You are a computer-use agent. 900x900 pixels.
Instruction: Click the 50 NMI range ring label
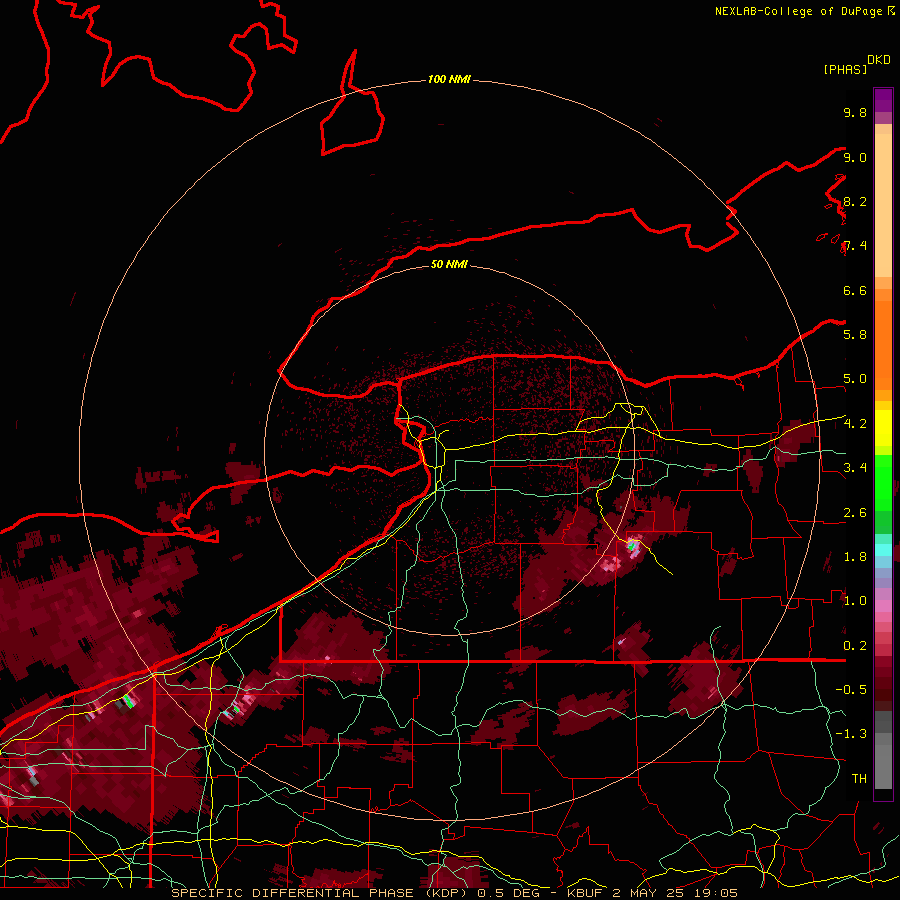[449, 264]
